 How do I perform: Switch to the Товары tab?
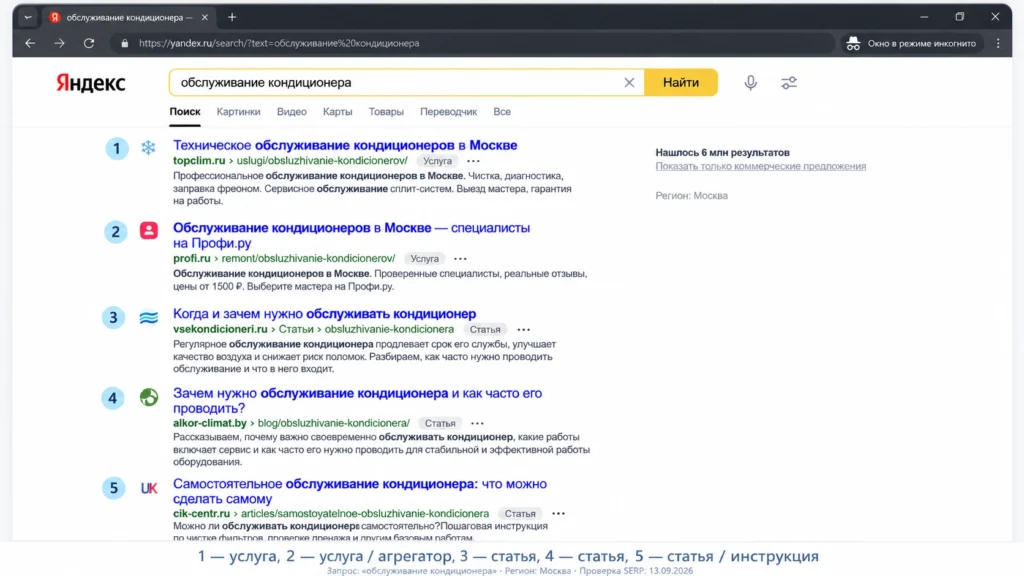tap(386, 112)
